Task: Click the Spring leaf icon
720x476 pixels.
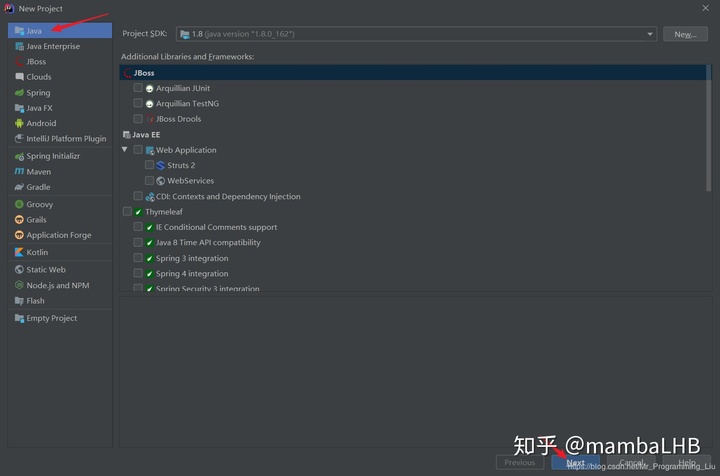Action: point(19,93)
